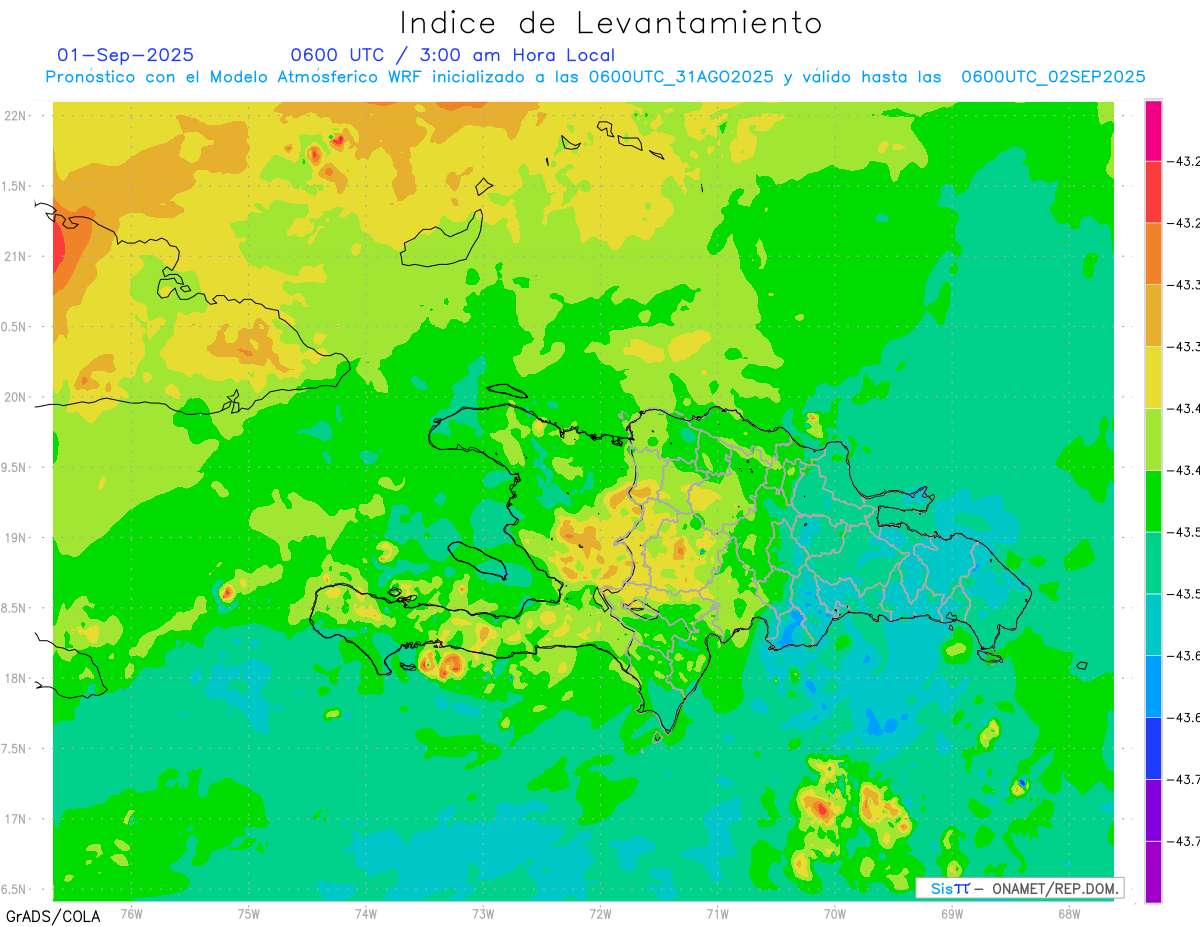The width and height of the screenshot is (1200, 927).
Task: Click the title "Indice de Levantamiento"
Action: pyautogui.click(x=611, y=23)
